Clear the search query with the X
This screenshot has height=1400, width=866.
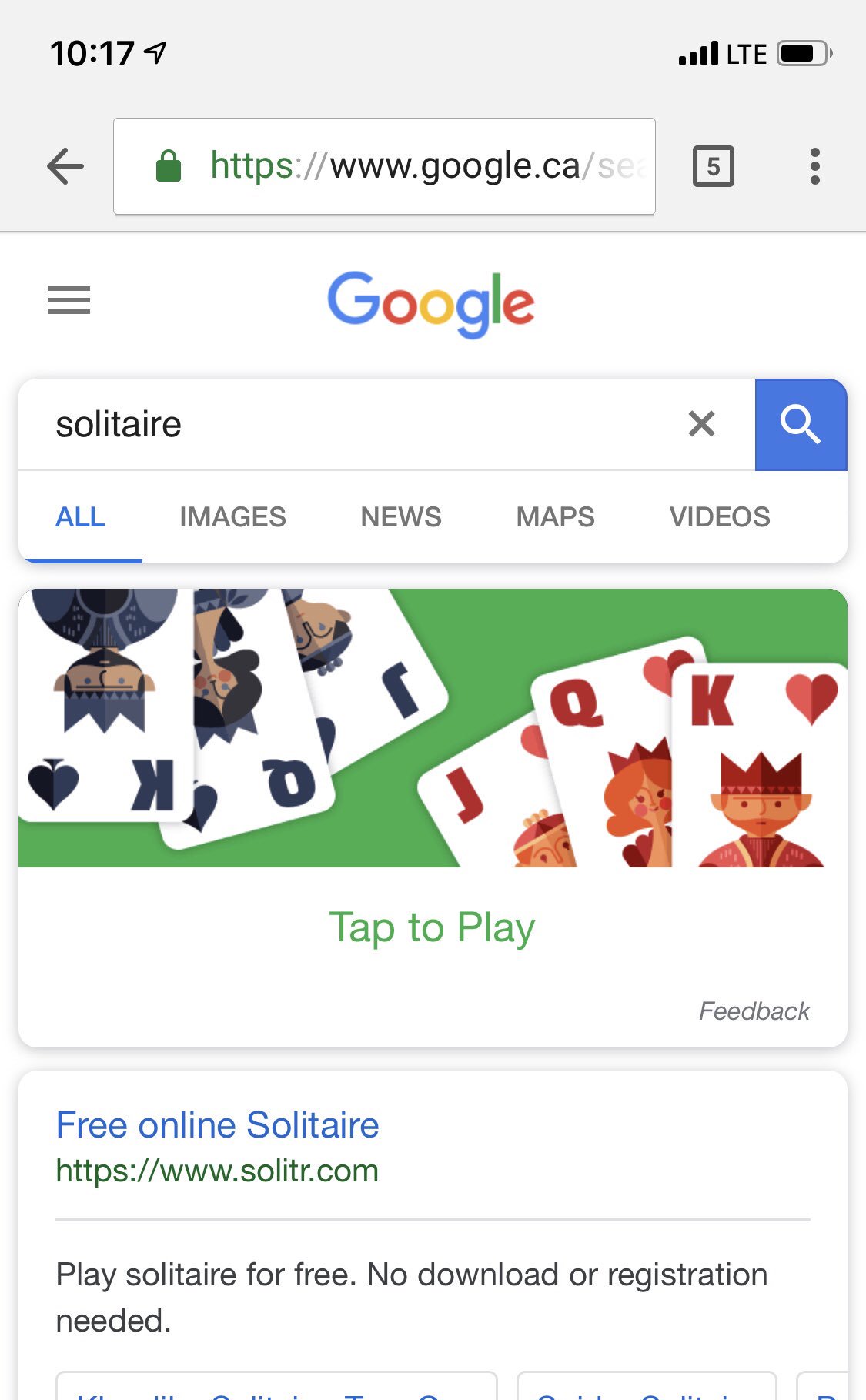point(701,424)
